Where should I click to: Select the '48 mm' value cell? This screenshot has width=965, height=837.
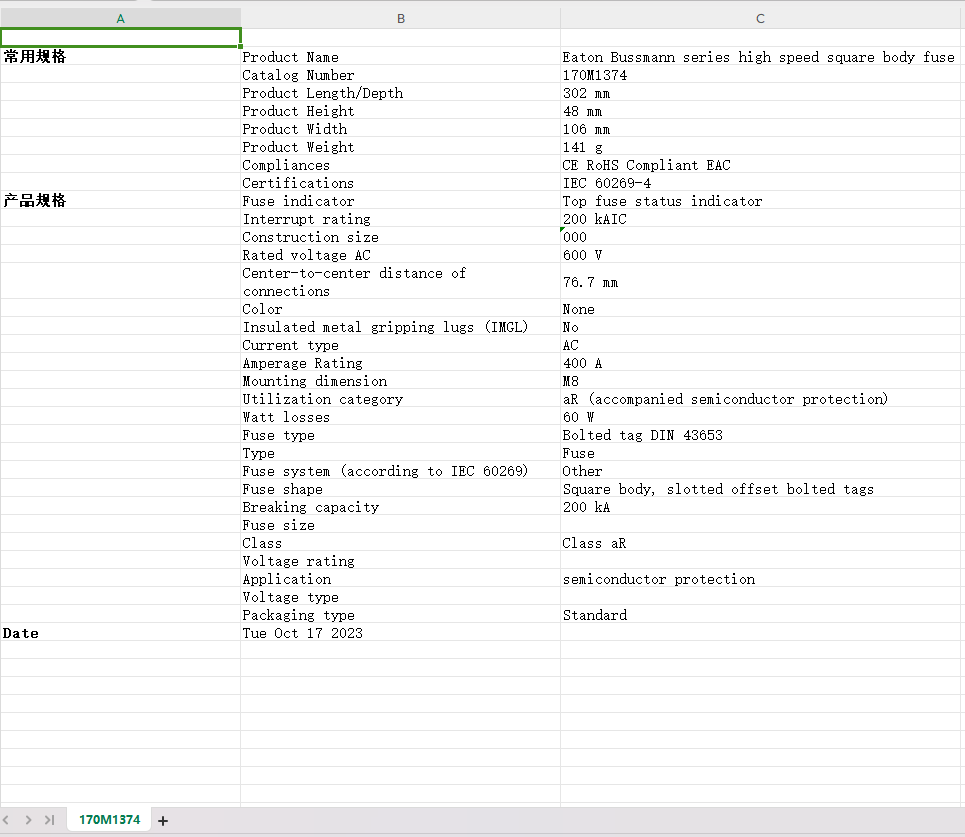760,111
